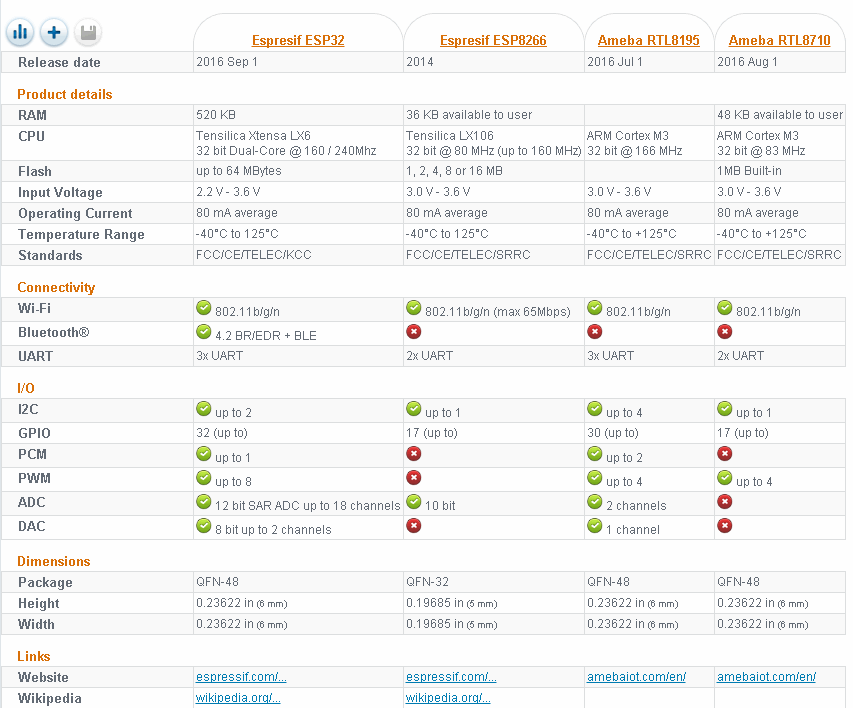Click green check icon for RTL8195 PCM
This screenshot has height=708, width=853.
tap(595, 453)
